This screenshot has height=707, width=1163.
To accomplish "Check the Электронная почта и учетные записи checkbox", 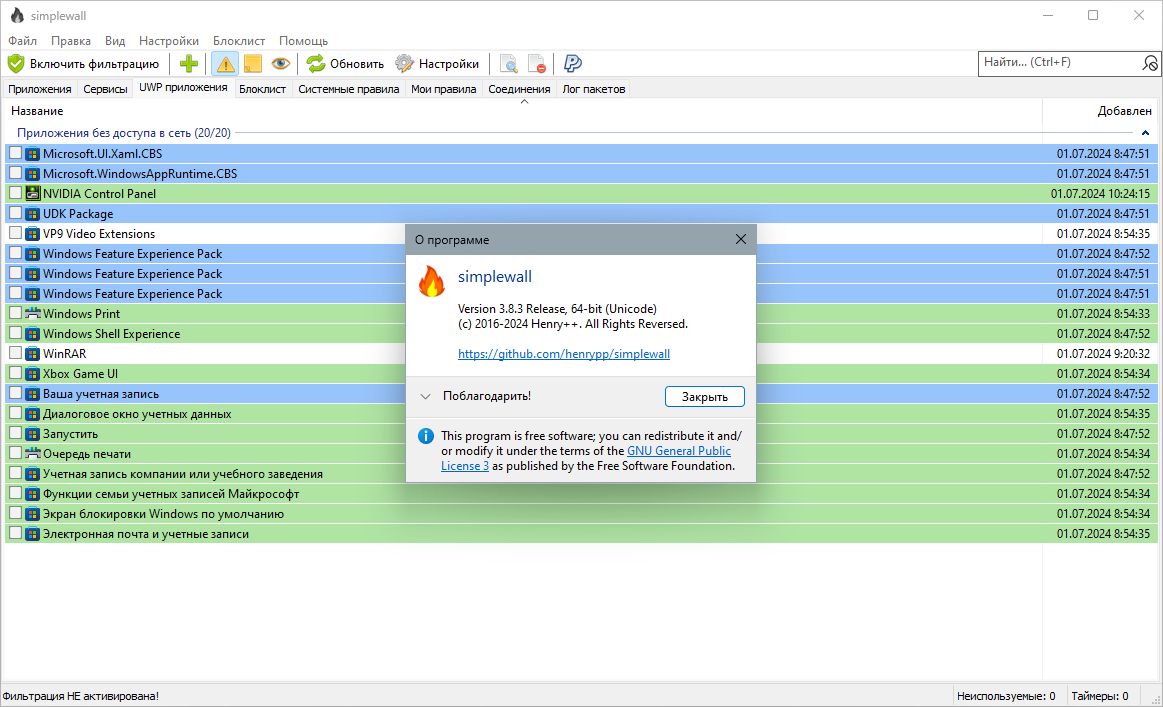I will [15, 533].
